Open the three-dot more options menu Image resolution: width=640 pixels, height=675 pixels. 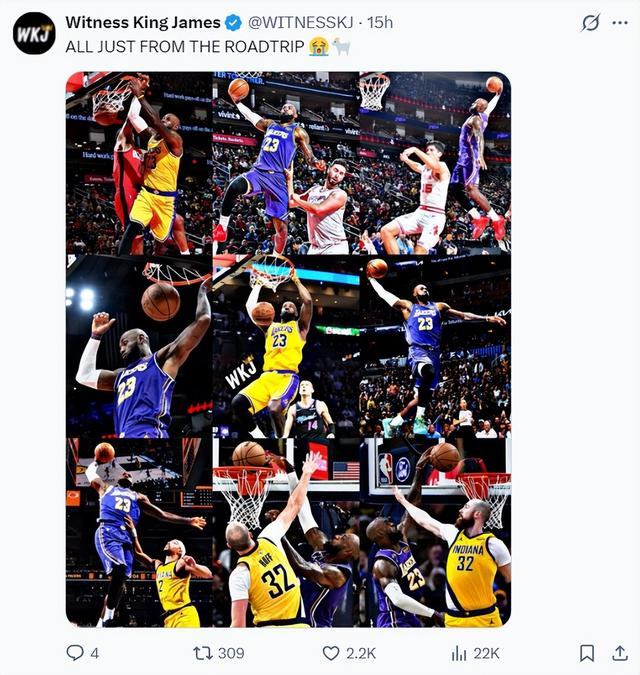[x=619, y=23]
